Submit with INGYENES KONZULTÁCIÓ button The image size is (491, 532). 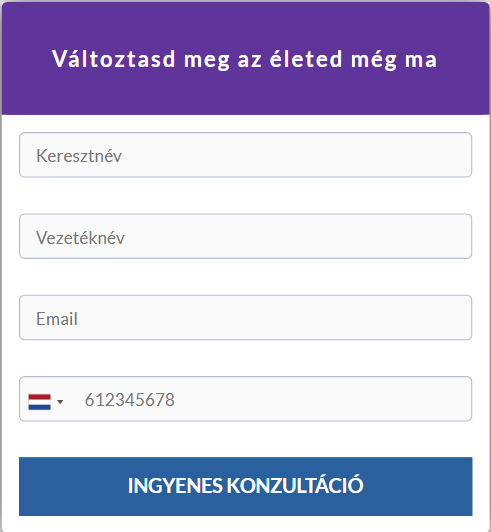coord(245,486)
